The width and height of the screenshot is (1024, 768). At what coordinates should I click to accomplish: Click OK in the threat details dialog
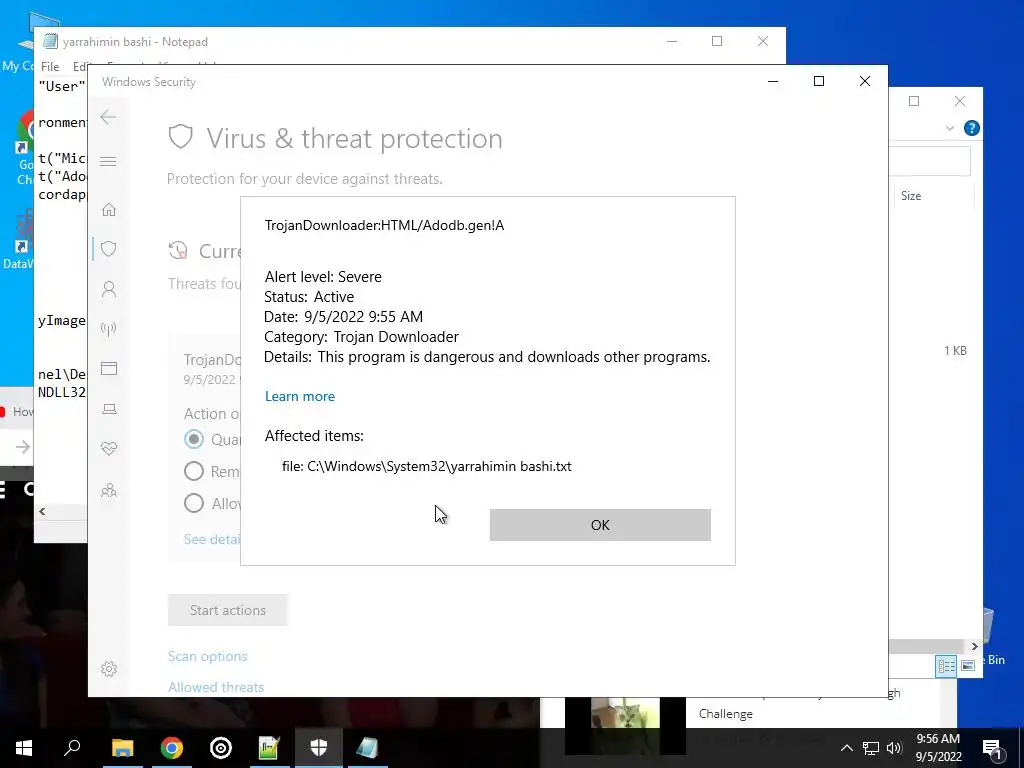click(600, 525)
